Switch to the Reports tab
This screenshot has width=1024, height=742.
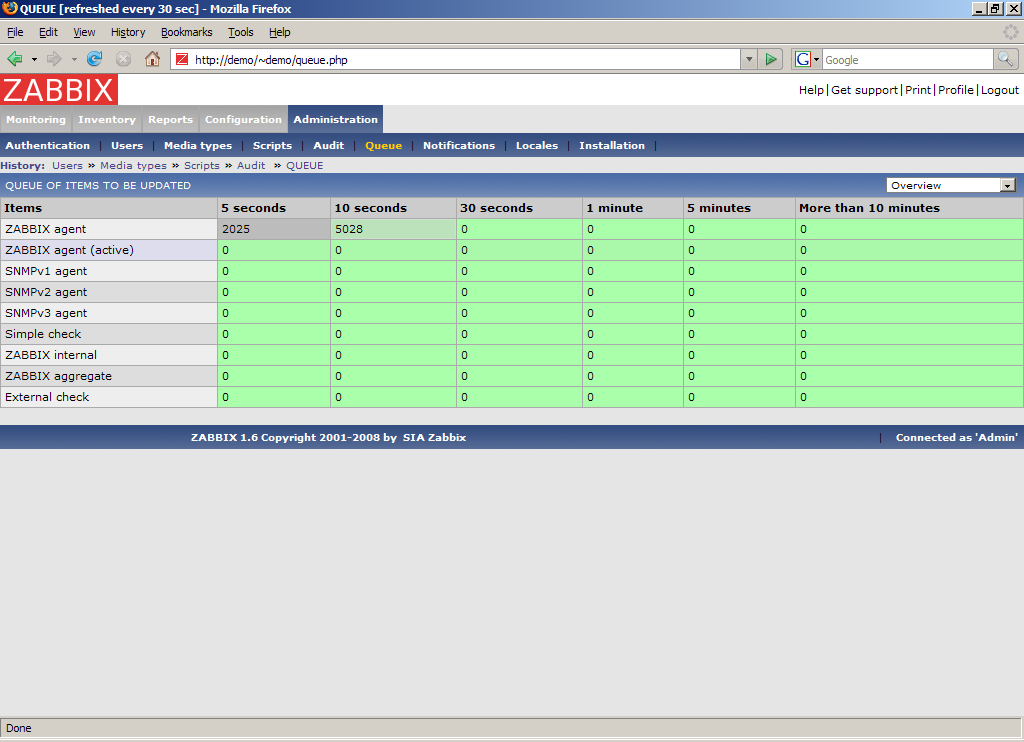point(170,120)
